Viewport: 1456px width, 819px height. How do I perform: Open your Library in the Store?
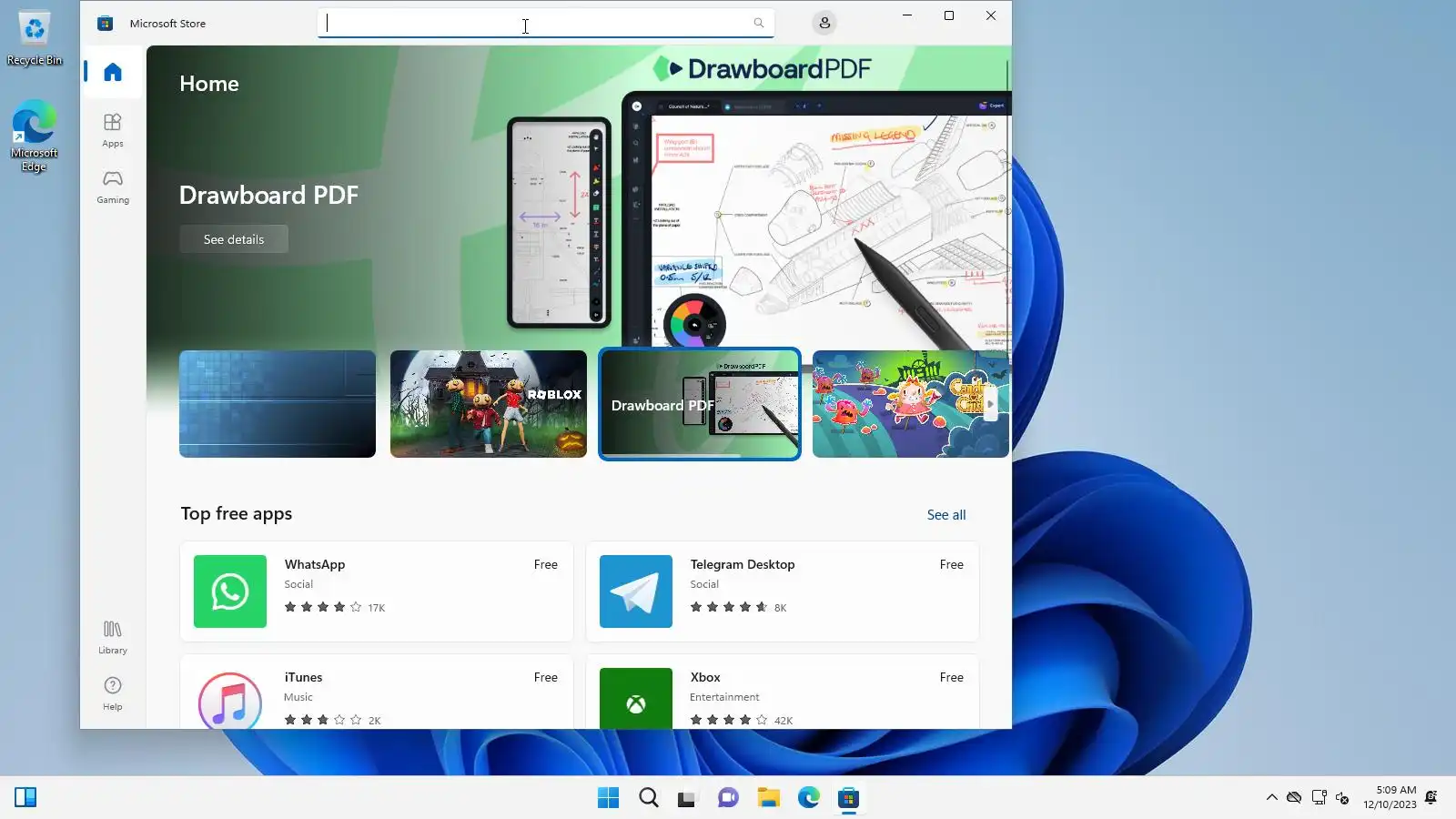[113, 637]
